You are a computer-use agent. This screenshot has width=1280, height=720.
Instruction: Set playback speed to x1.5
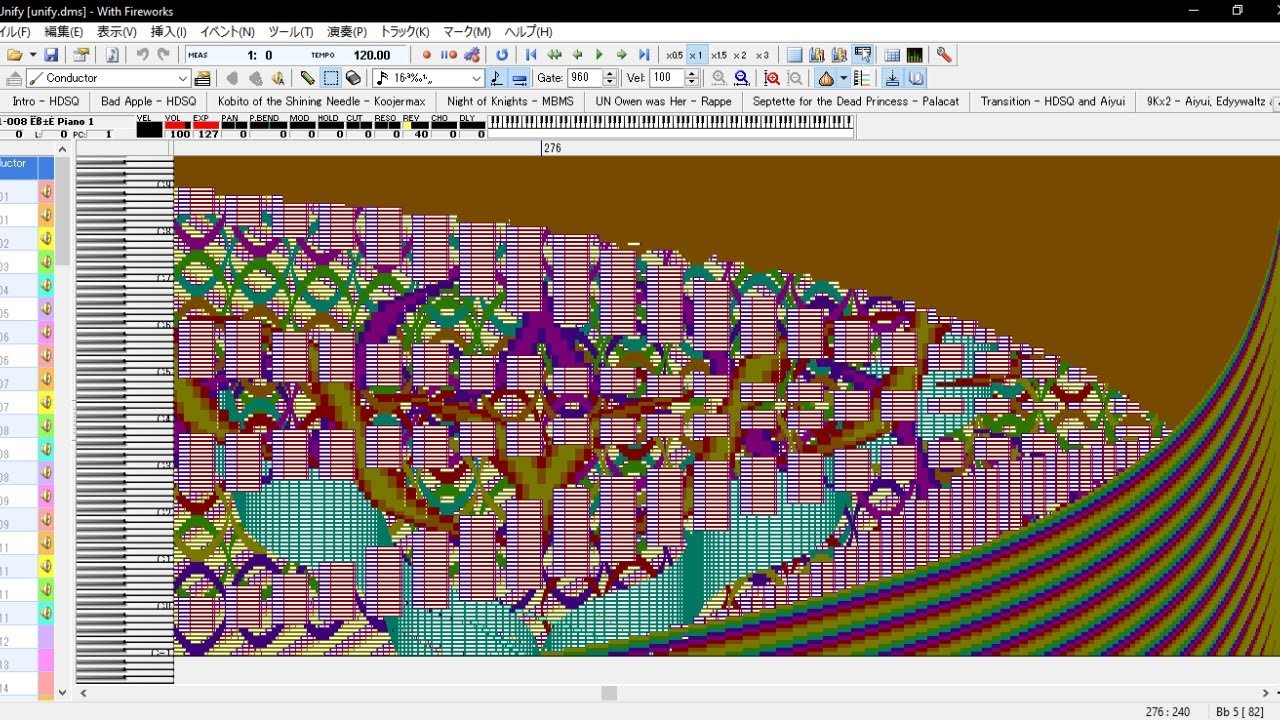coord(718,55)
